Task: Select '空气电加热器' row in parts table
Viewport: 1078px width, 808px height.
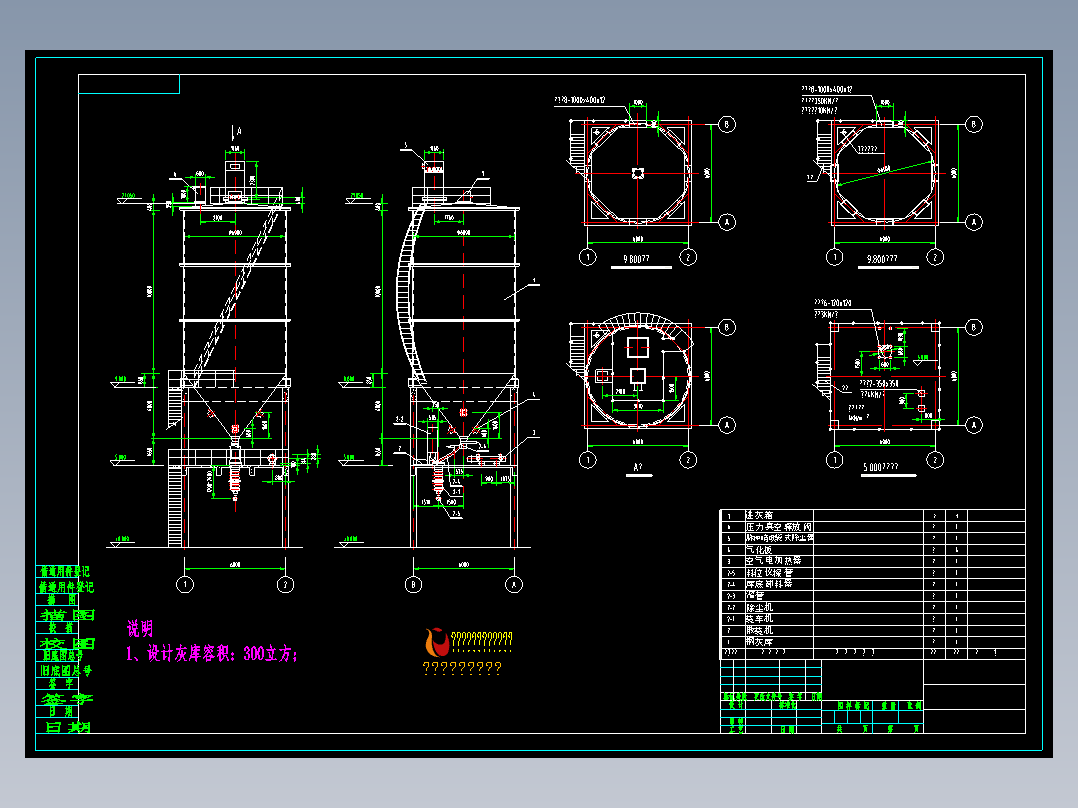Action: [872, 561]
